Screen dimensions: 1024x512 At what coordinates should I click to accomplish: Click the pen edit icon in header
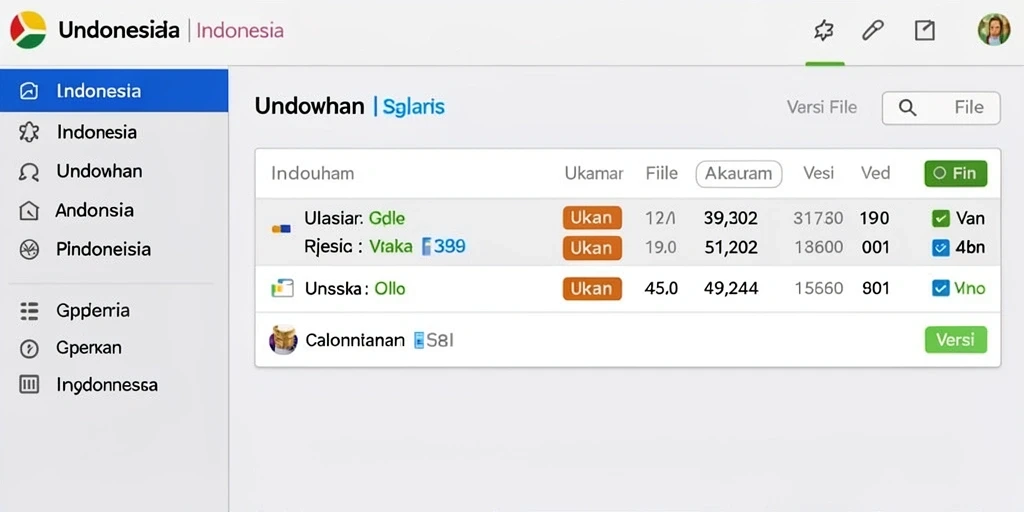[x=873, y=30]
